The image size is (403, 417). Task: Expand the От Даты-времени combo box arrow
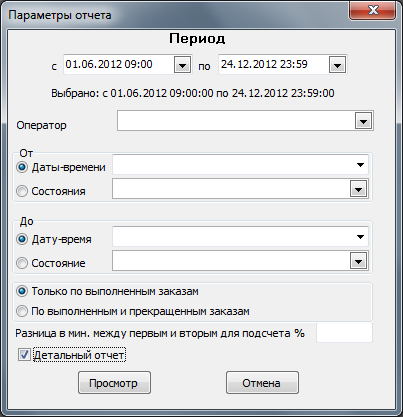pyautogui.click(x=360, y=165)
